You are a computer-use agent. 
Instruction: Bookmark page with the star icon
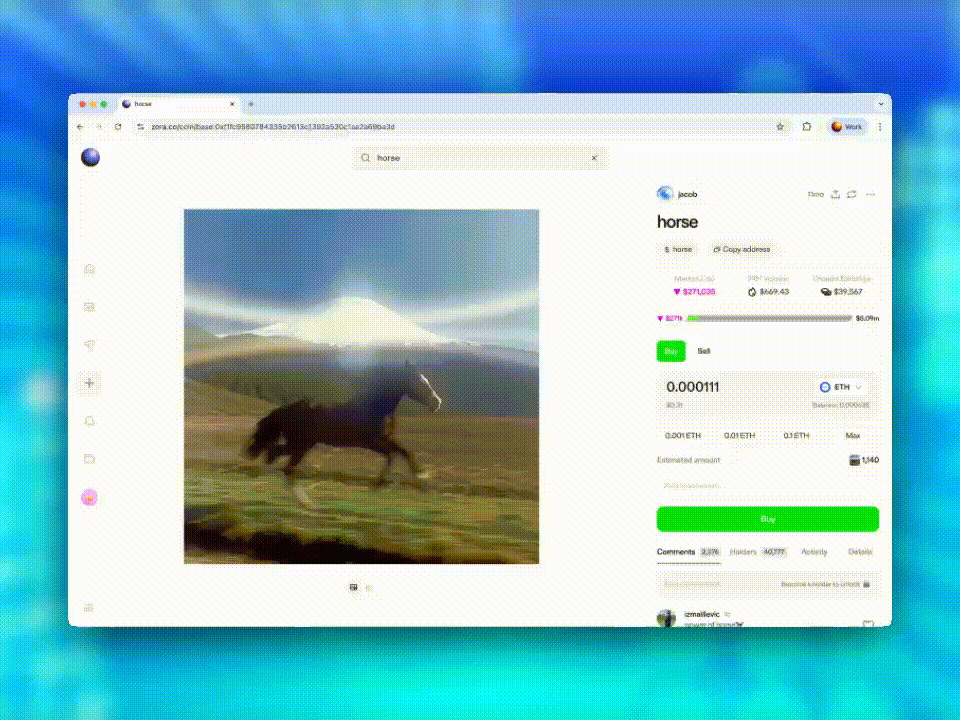click(x=780, y=127)
